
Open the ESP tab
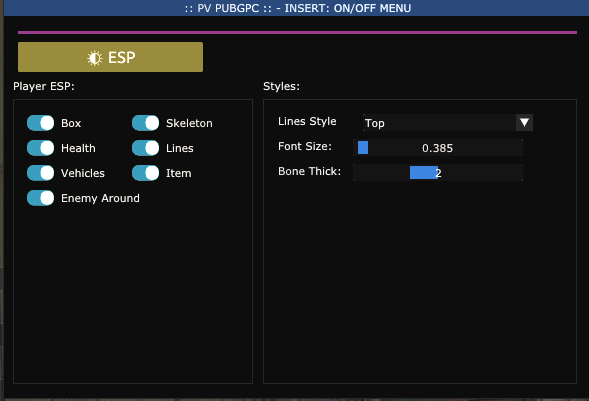(x=110, y=57)
